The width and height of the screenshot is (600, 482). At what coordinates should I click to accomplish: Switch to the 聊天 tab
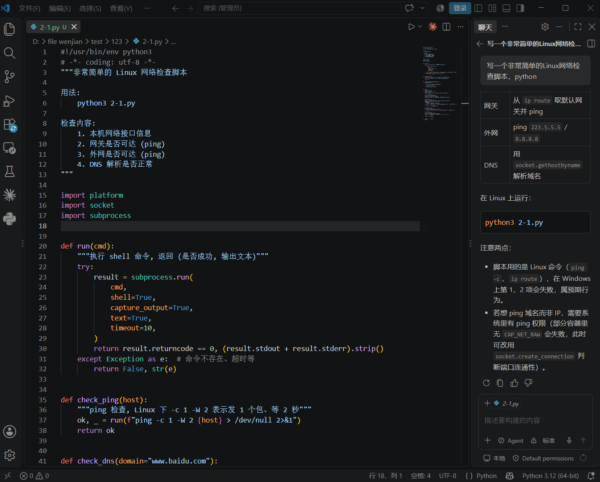coord(485,27)
